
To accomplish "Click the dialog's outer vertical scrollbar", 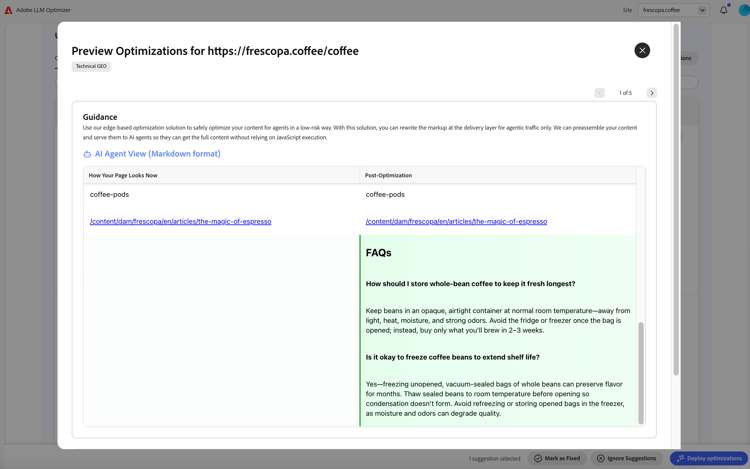I will [x=676, y=199].
